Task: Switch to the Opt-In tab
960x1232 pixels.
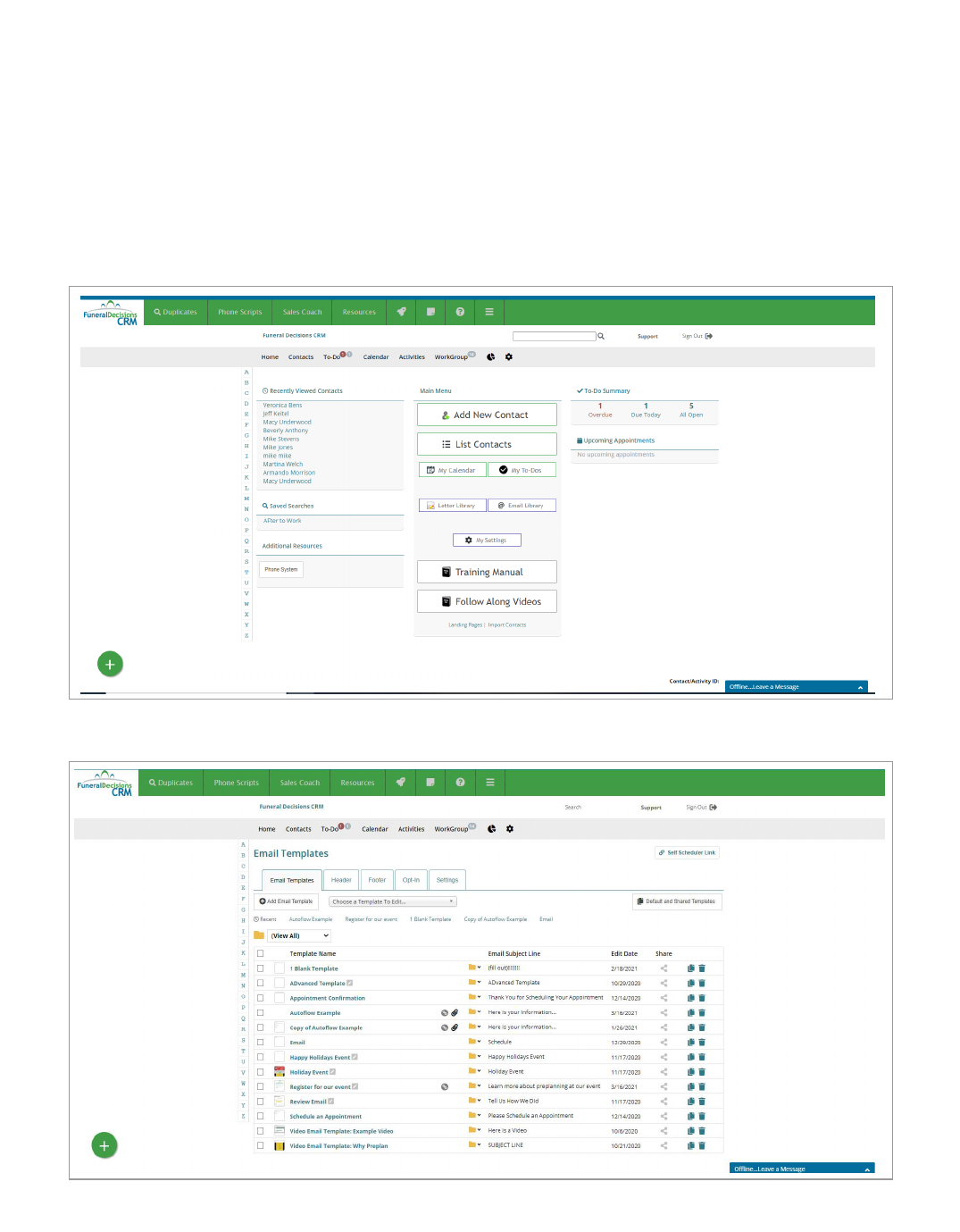Action: coord(411,880)
